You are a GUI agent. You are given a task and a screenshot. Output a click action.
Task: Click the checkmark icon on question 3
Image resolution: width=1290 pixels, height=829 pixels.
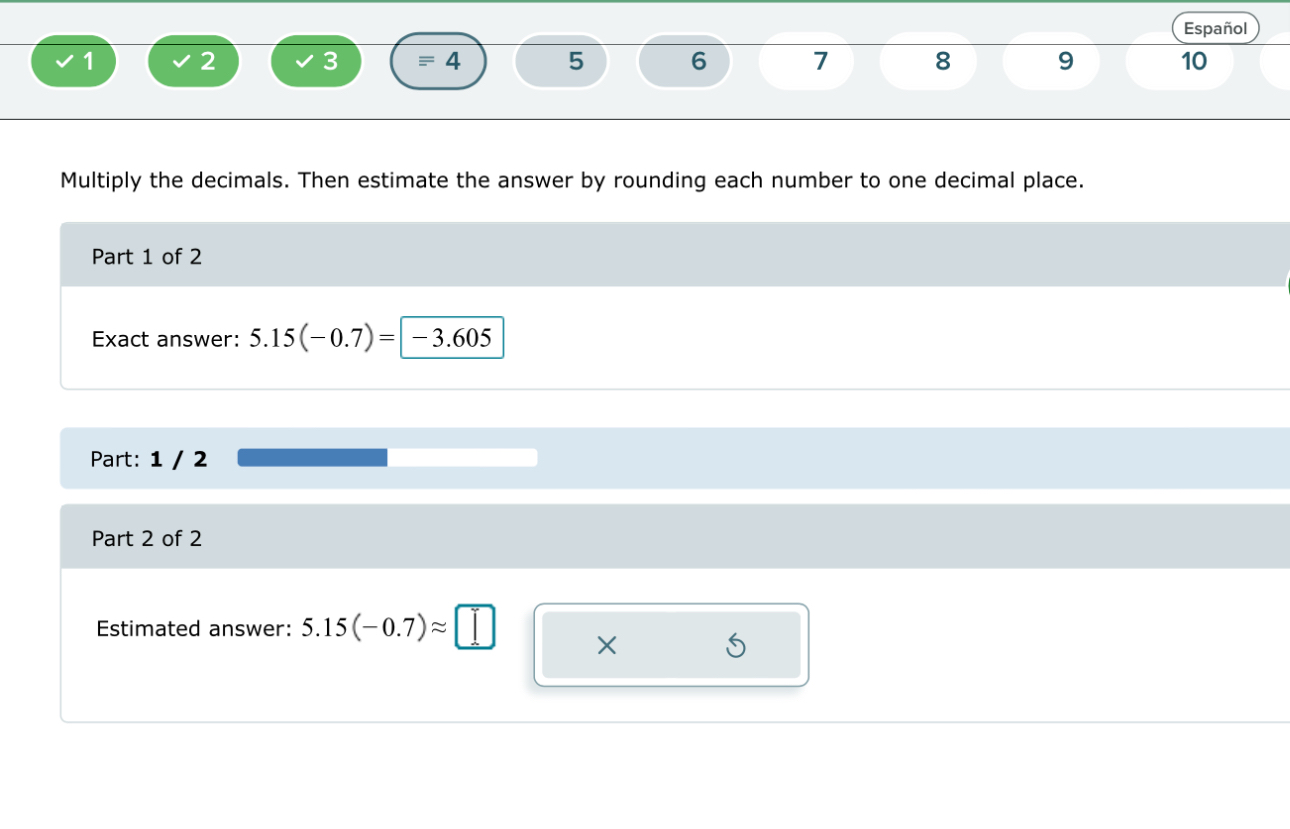[302, 61]
